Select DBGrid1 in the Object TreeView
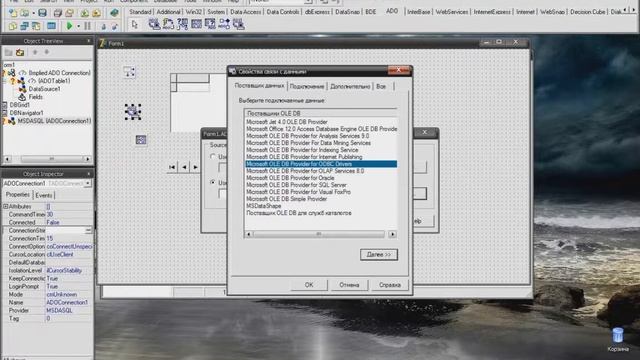The image size is (640, 360). (19, 105)
